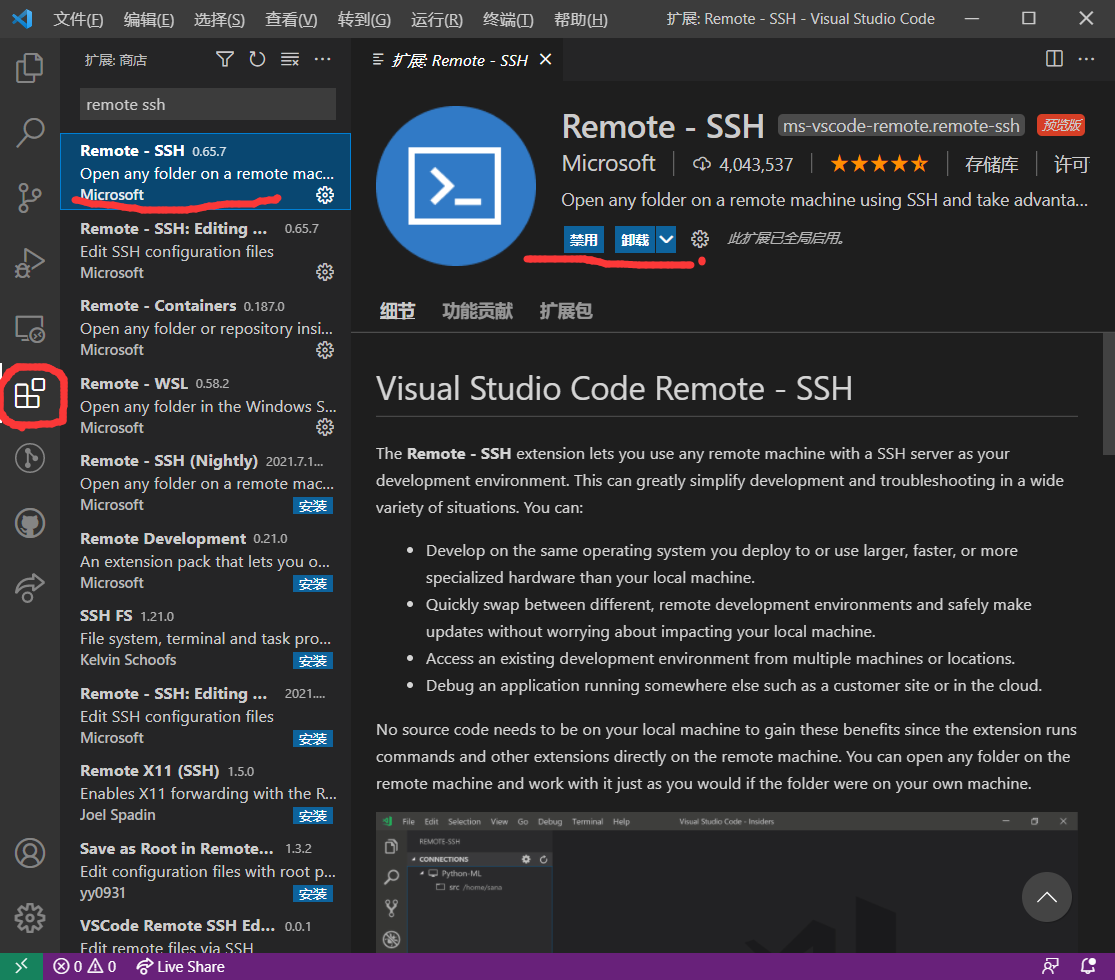Viewport: 1115px width, 980px height.
Task: Install Remote - SSH (Nightly) extension
Action: point(313,506)
